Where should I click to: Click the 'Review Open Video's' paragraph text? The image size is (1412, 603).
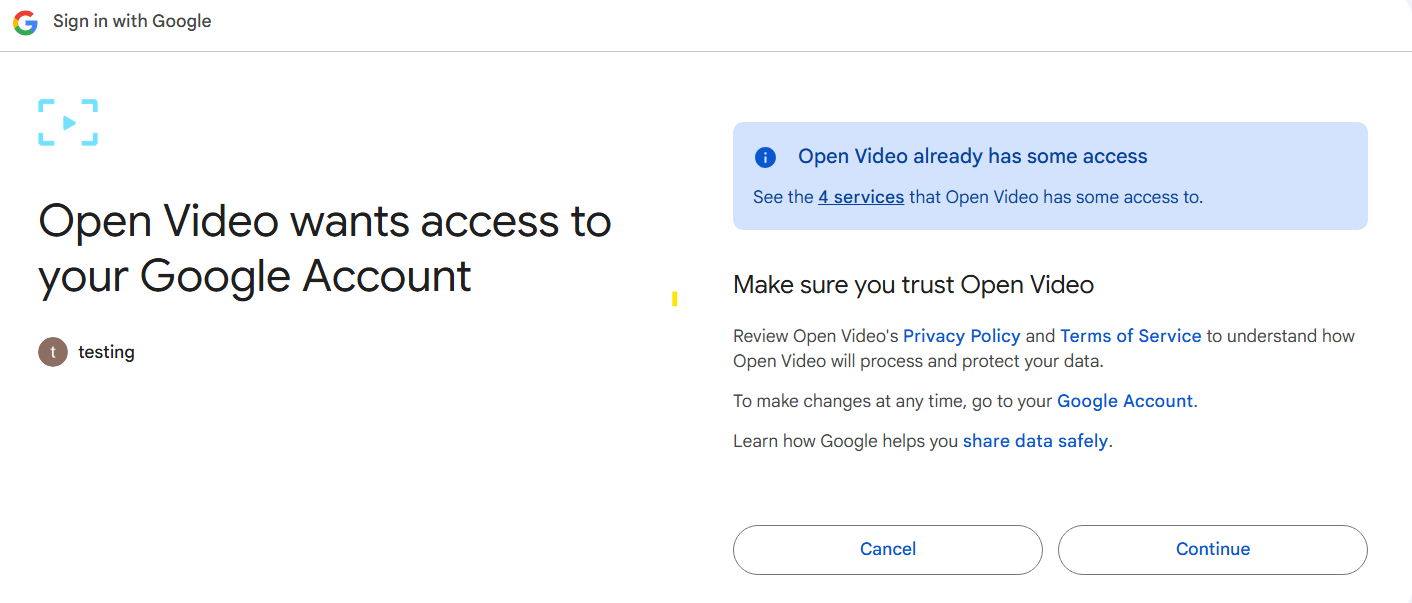point(816,336)
